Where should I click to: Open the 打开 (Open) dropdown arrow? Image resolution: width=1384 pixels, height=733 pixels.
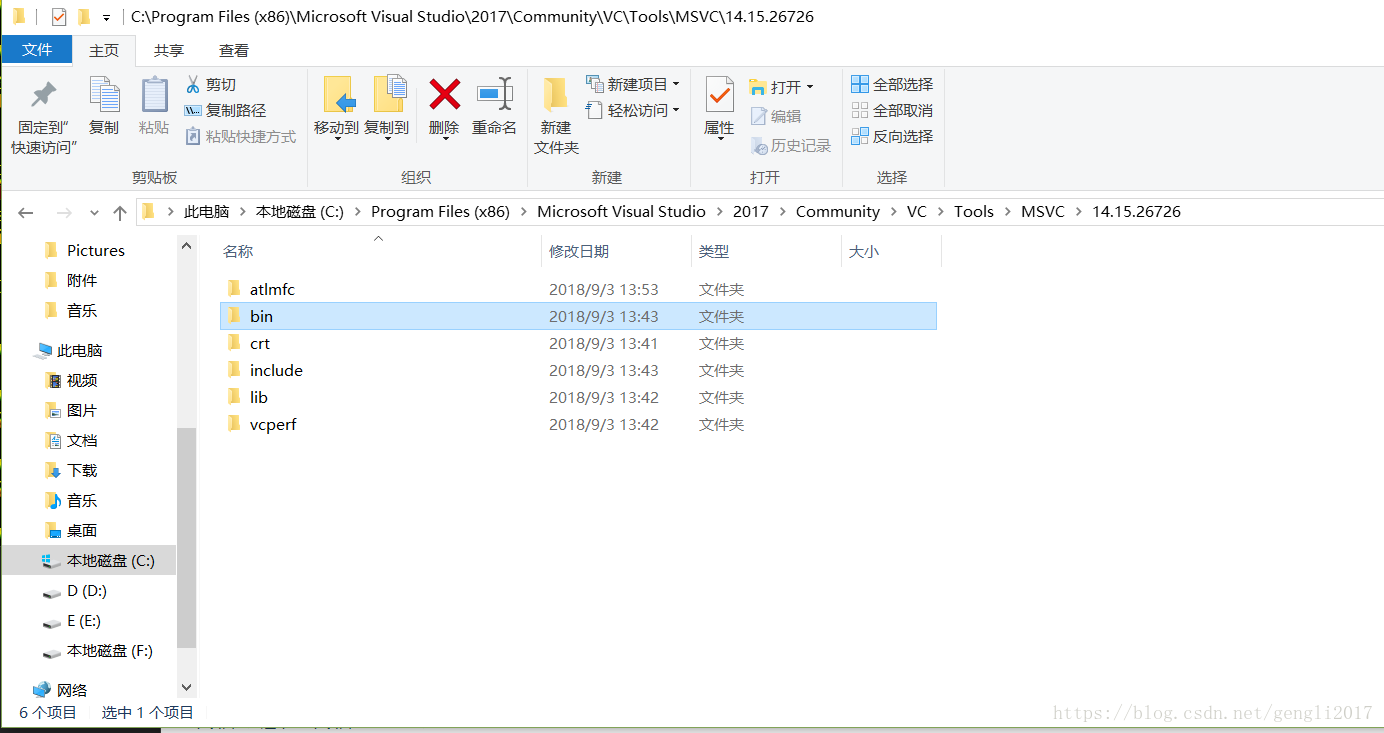coord(810,87)
